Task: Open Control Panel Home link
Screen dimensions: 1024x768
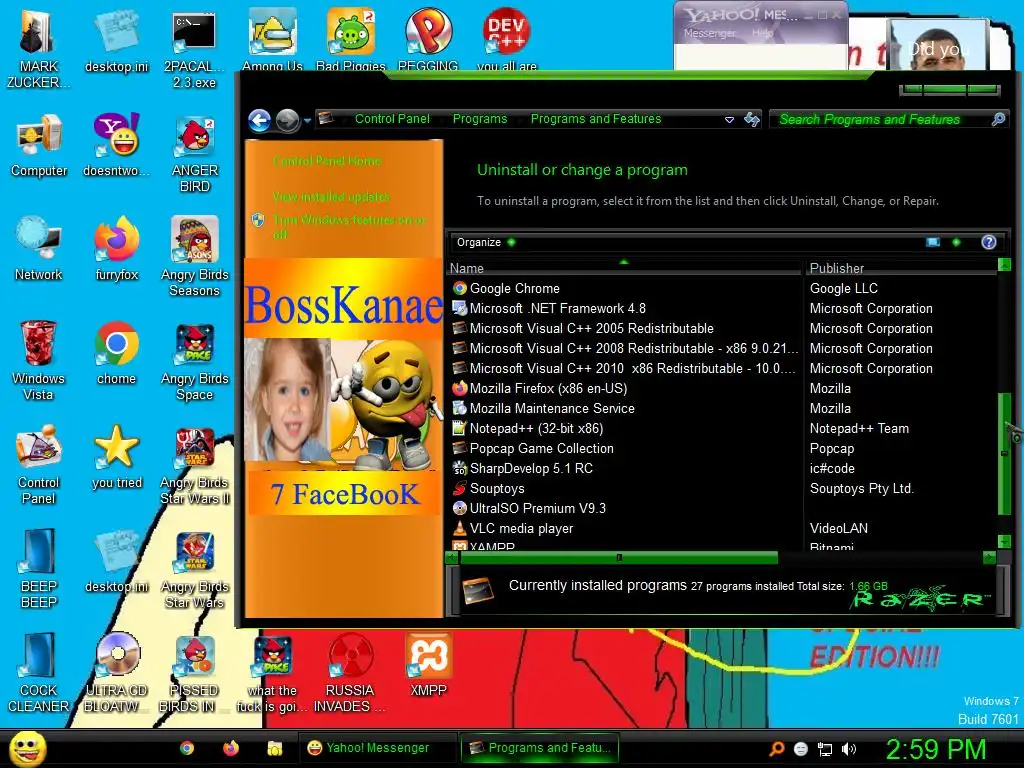Action: point(327,161)
